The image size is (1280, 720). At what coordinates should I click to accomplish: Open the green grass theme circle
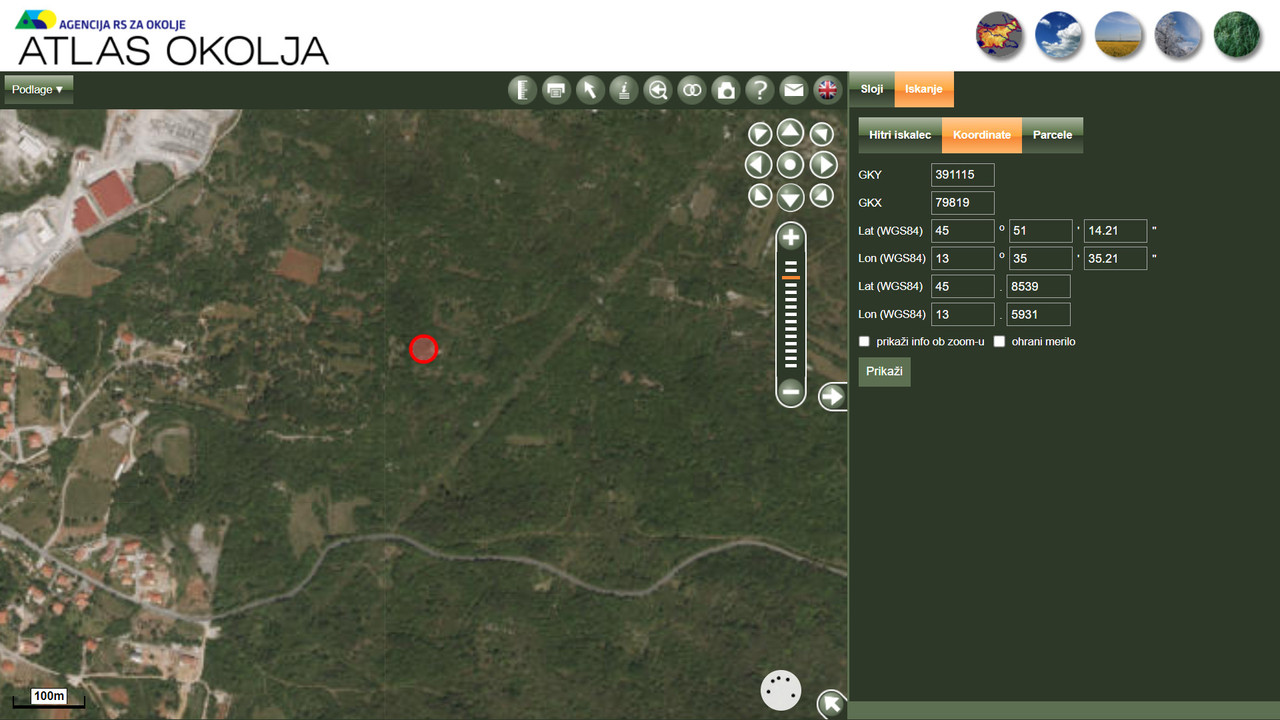tap(1237, 35)
